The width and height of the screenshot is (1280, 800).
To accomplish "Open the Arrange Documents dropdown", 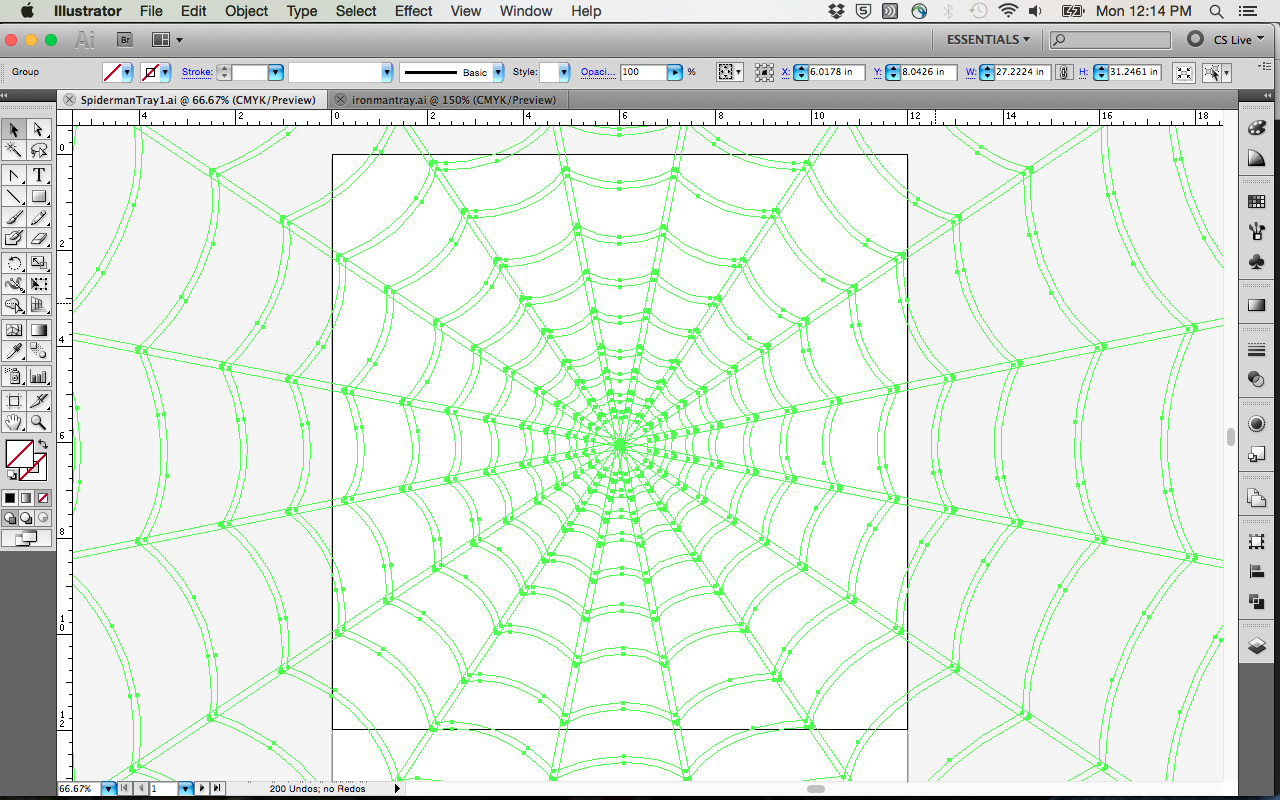I will pos(166,40).
